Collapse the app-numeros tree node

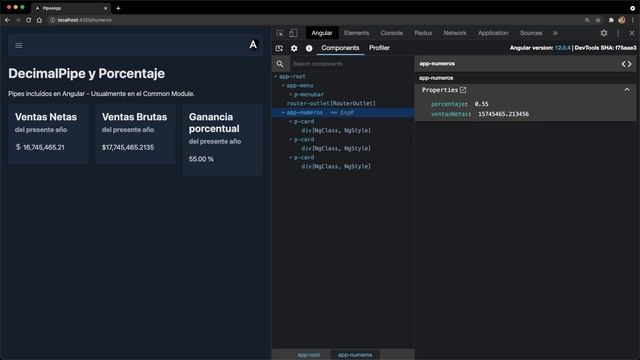tap(283, 112)
